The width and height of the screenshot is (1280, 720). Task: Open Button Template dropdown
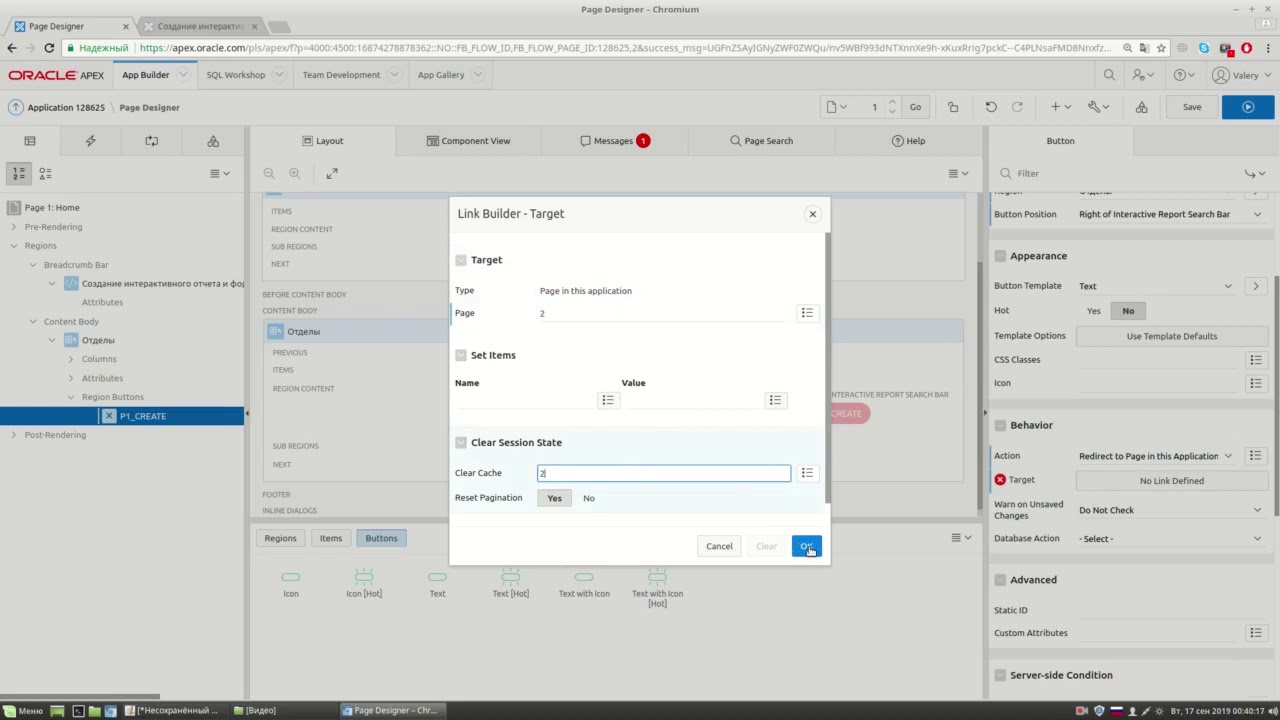(1156, 286)
